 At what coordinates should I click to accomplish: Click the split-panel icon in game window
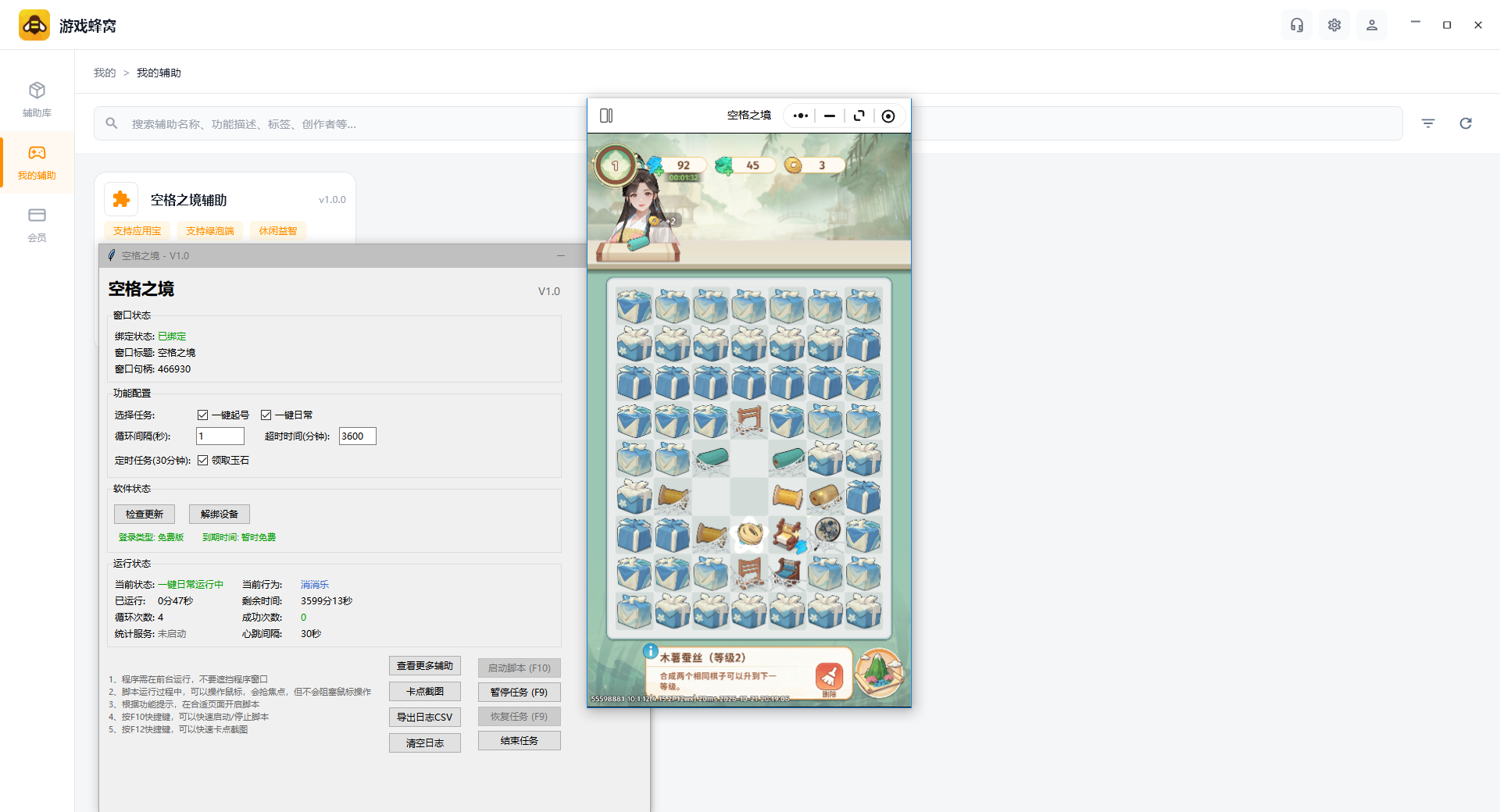pos(606,116)
